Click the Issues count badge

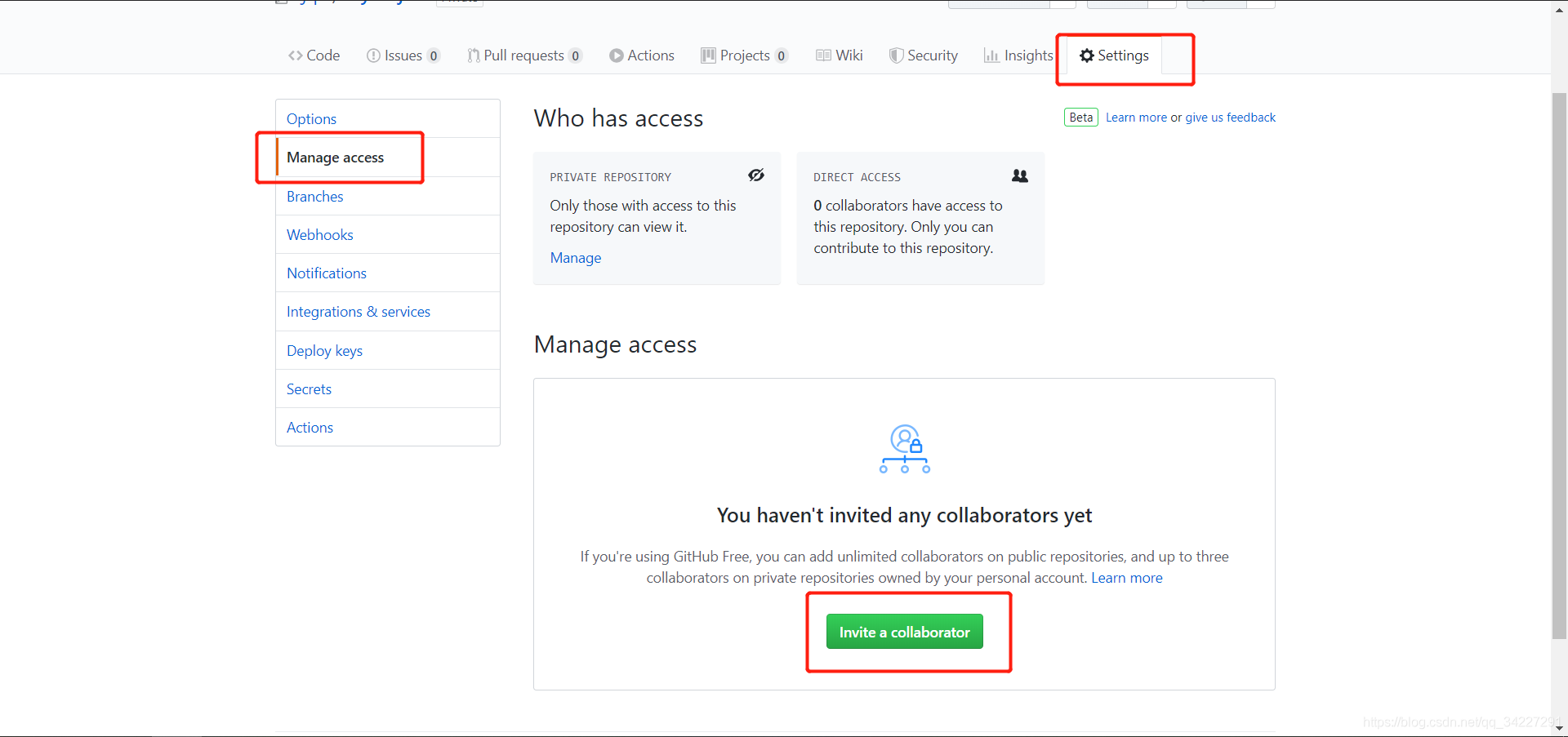[x=434, y=55]
